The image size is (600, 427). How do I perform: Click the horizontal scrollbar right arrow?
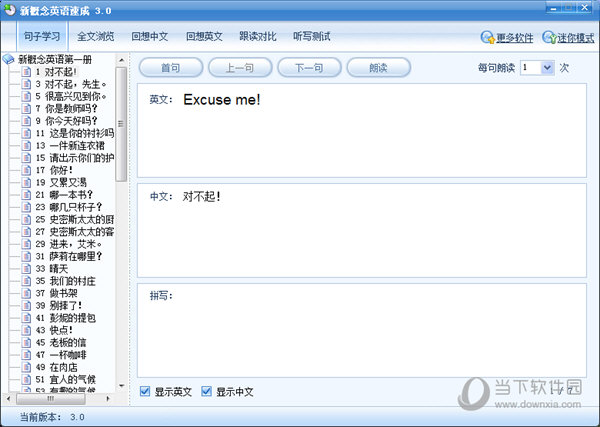[108, 399]
